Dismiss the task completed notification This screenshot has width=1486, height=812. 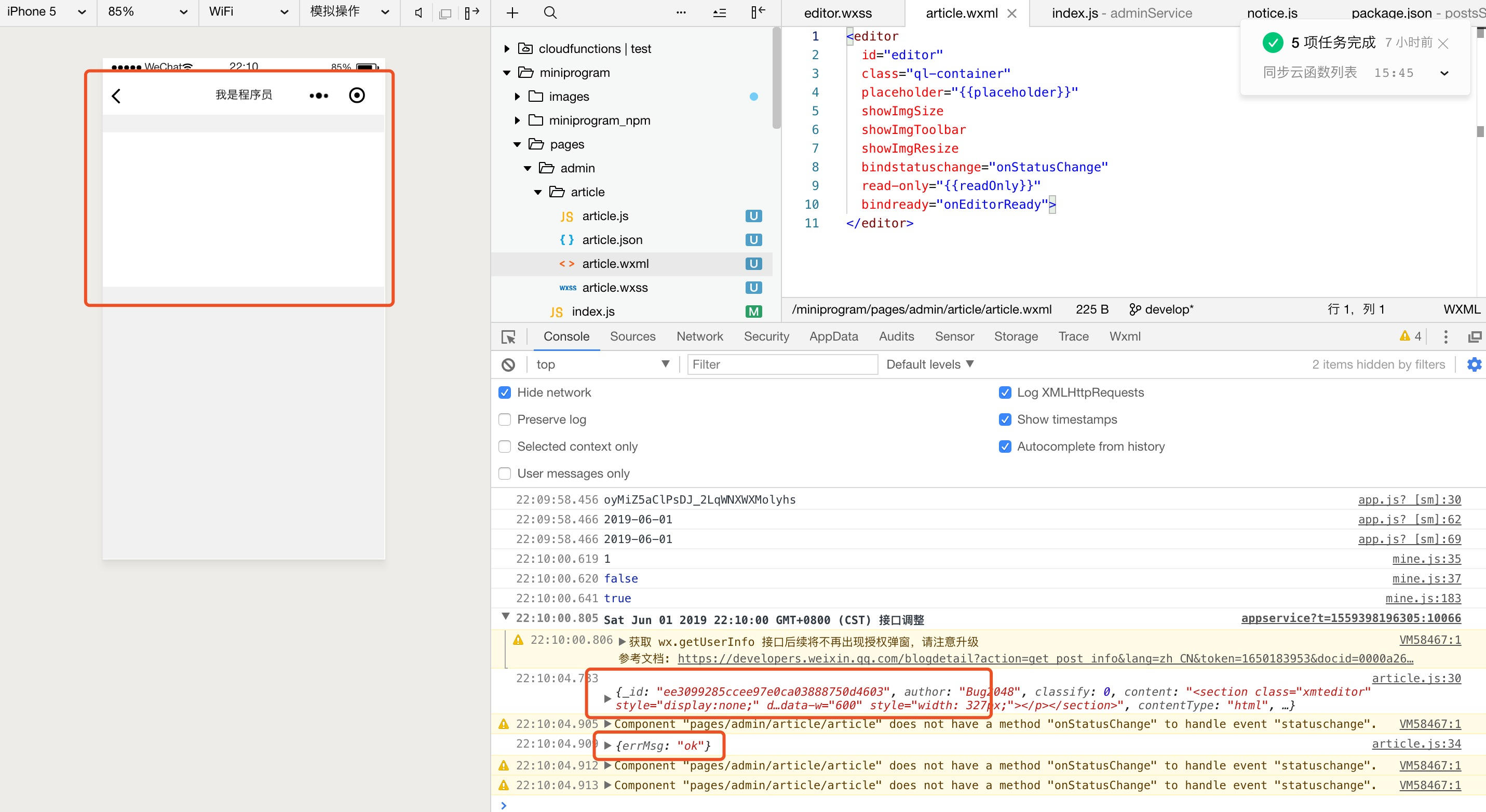(x=1443, y=43)
